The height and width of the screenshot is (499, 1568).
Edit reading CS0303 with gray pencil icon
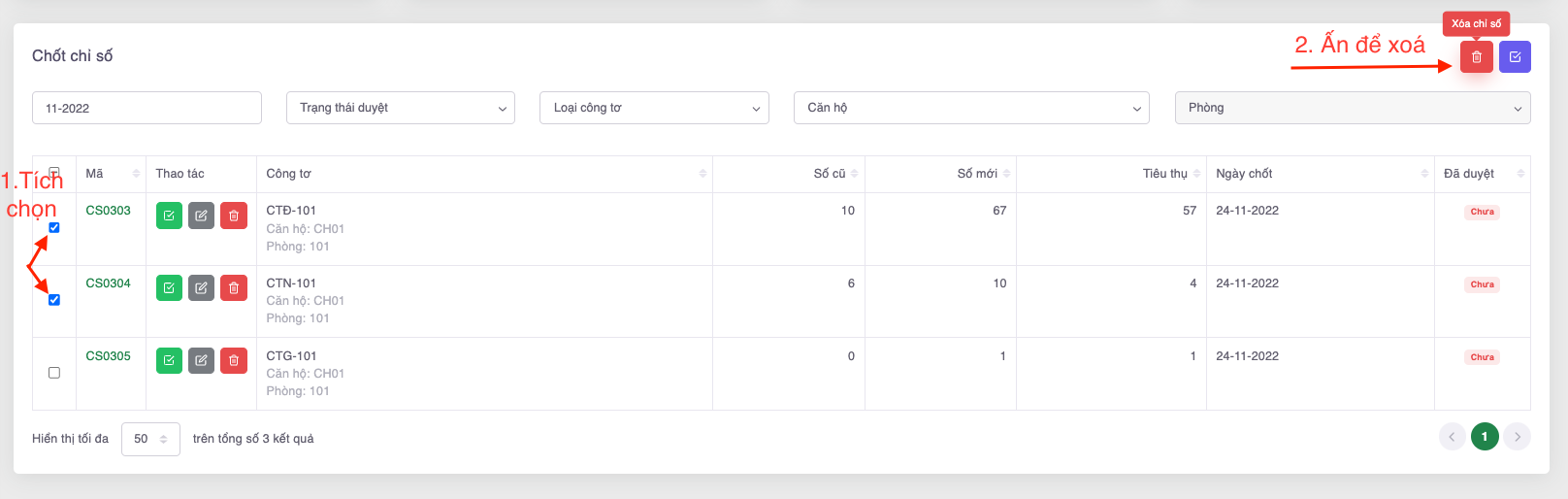coord(201,216)
